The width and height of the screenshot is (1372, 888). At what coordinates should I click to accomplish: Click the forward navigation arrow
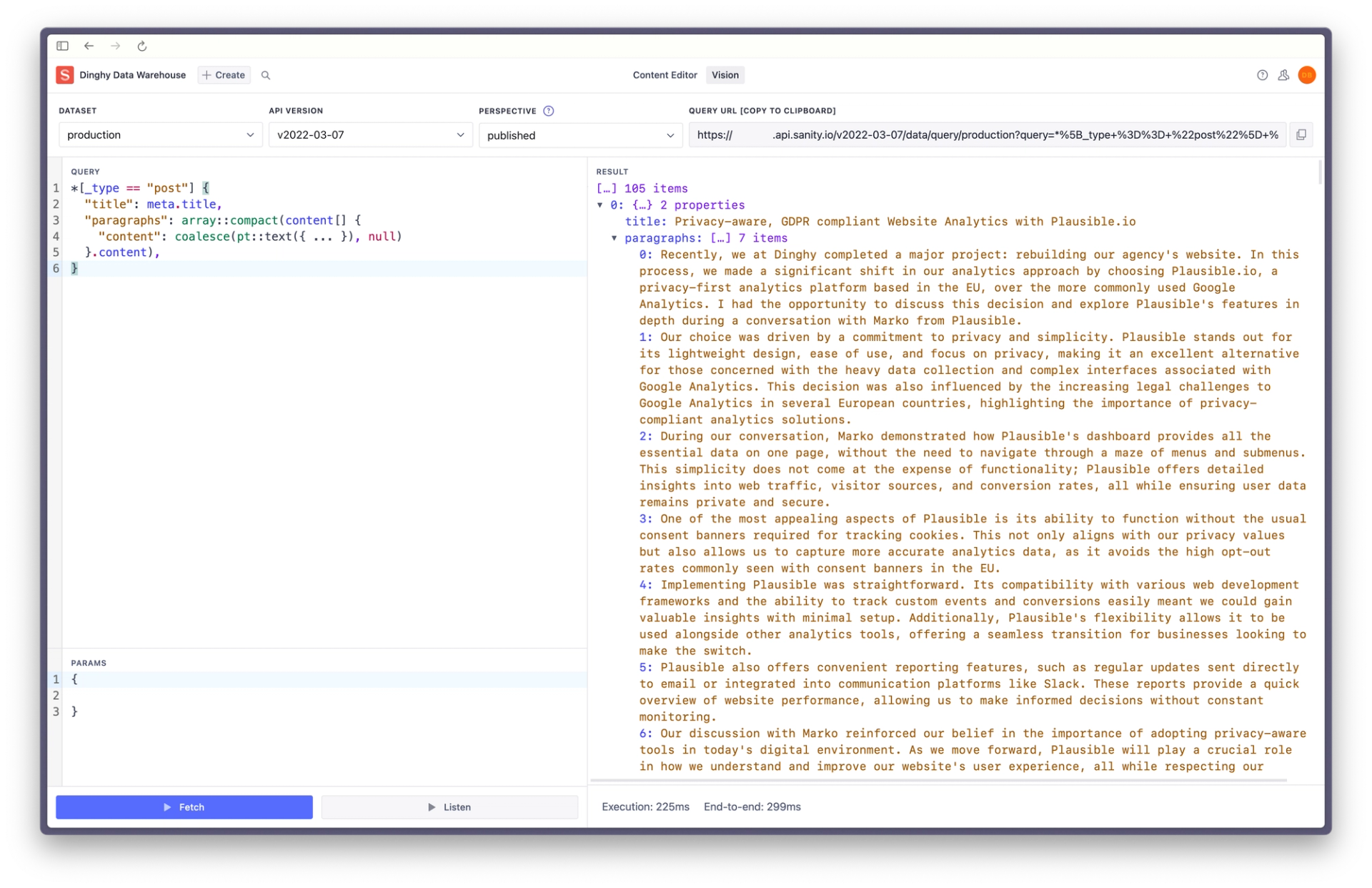pyautogui.click(x=116, y=46)
